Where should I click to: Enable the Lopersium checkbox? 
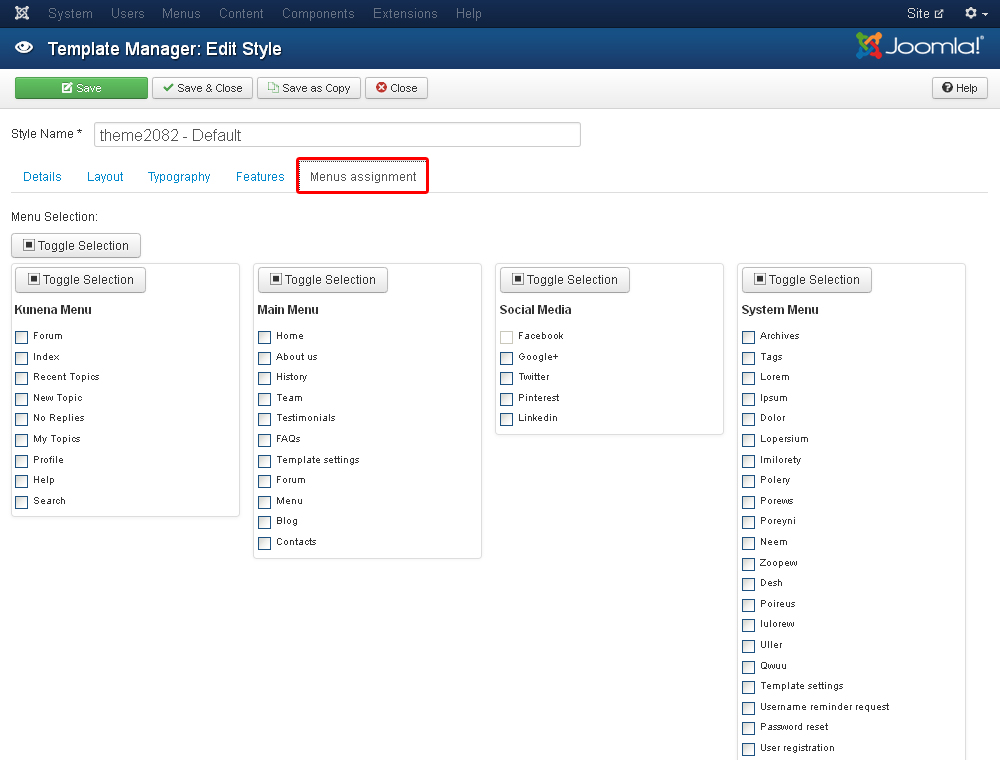pos(749,440)
